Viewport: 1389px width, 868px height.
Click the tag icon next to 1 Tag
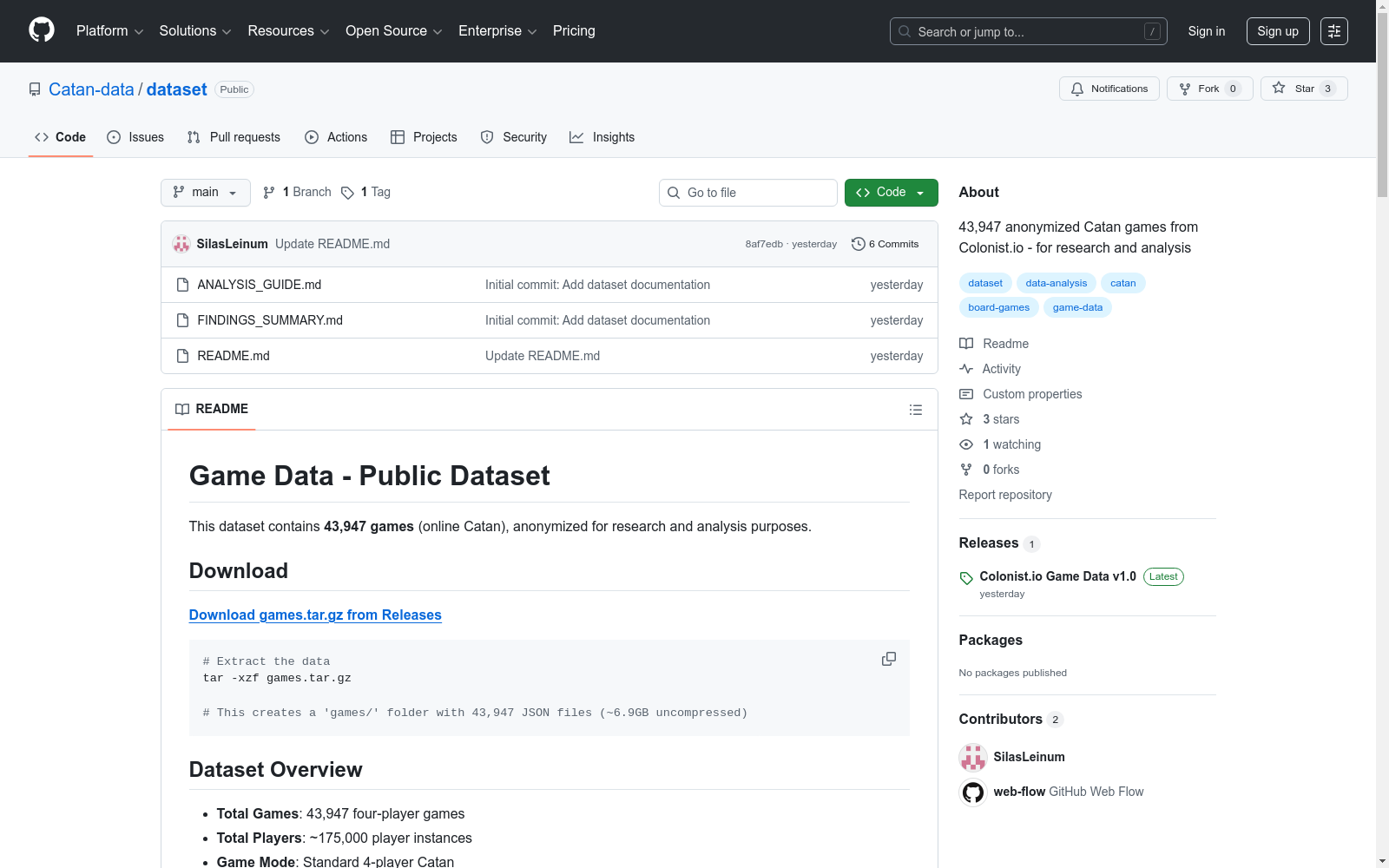pos(347,193)
